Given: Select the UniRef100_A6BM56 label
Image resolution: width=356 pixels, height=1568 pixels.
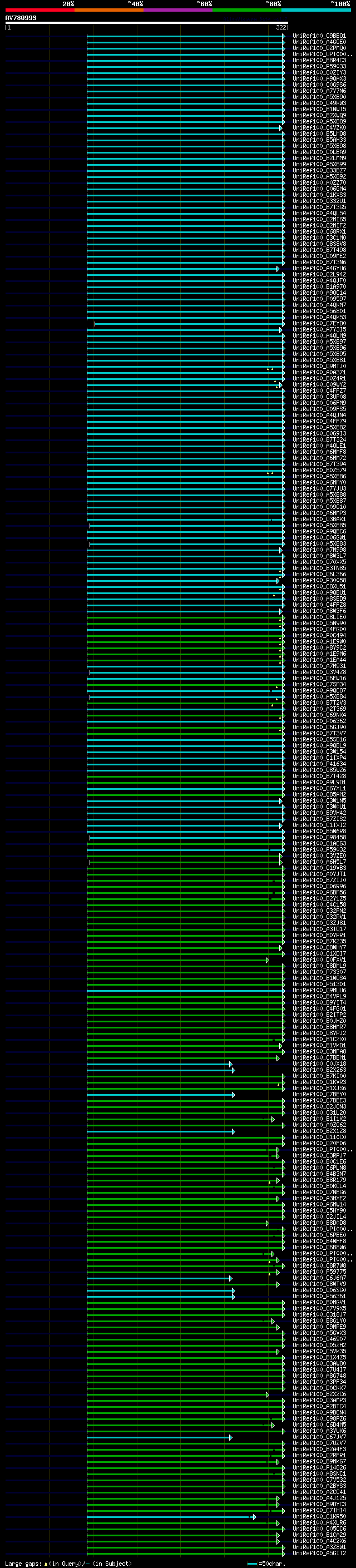Looking at the screenshot, I should [319, 892].
